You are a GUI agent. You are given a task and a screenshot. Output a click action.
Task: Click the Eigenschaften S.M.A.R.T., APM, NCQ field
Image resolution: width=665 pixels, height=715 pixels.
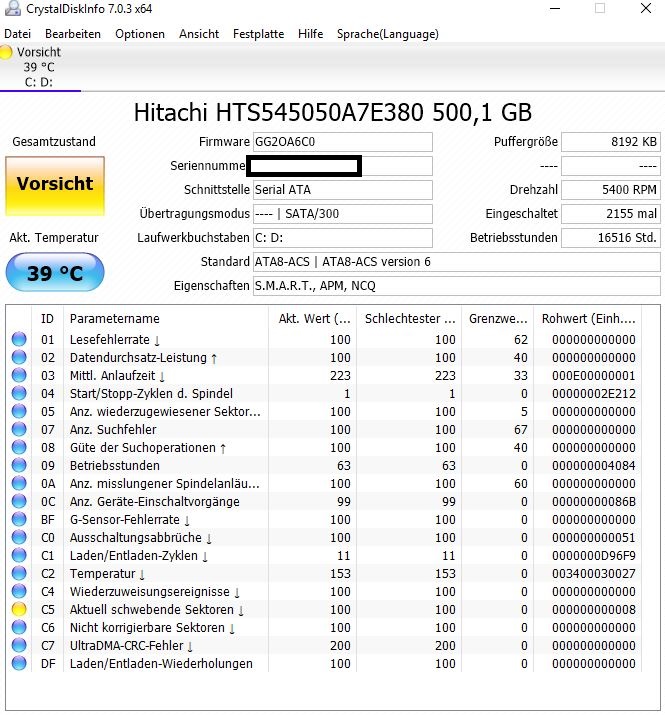tap(457, 286)
